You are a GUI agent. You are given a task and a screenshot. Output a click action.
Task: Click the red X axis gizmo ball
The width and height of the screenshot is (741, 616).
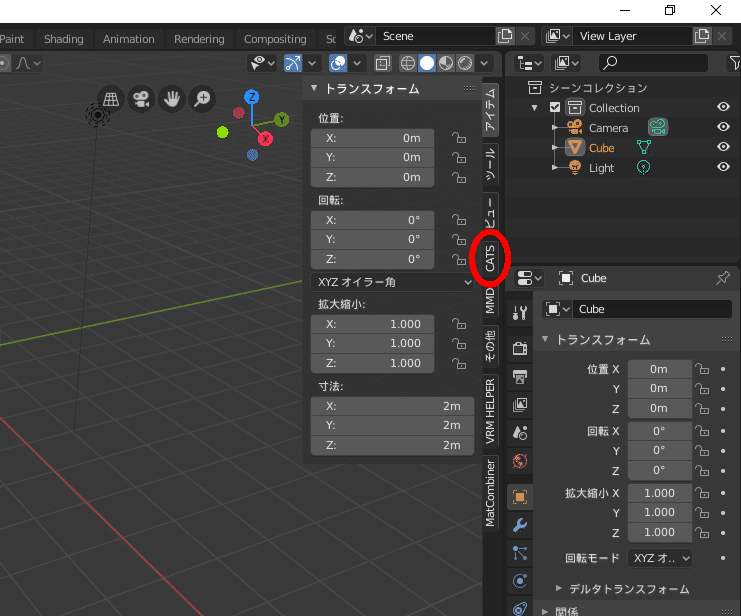click(266, 139)
